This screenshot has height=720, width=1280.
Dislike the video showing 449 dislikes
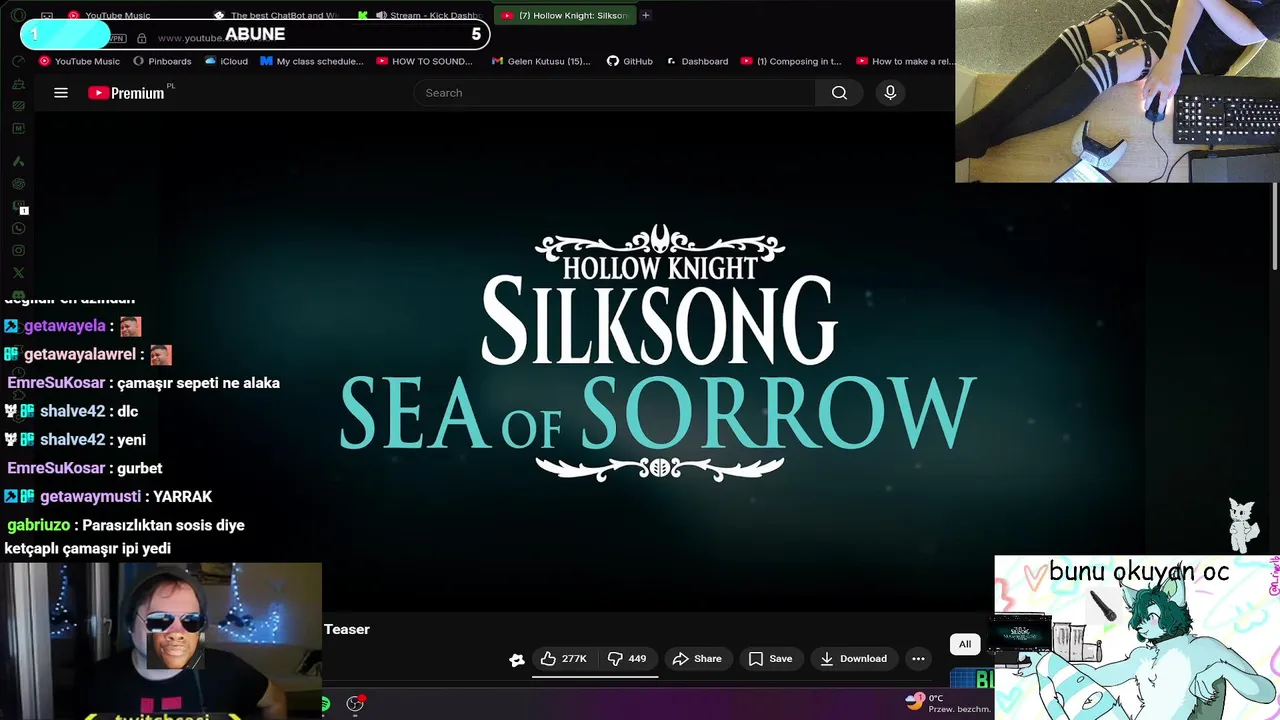628,659
